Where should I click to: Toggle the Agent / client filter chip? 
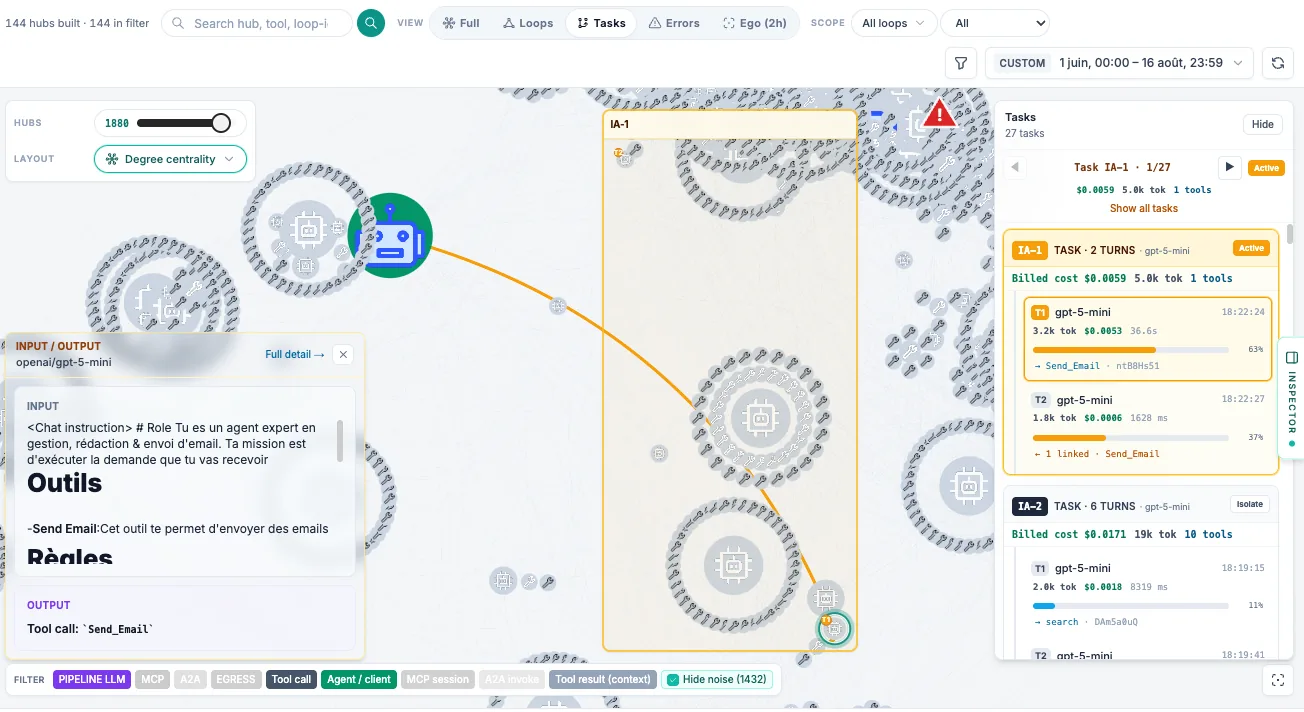359,680
